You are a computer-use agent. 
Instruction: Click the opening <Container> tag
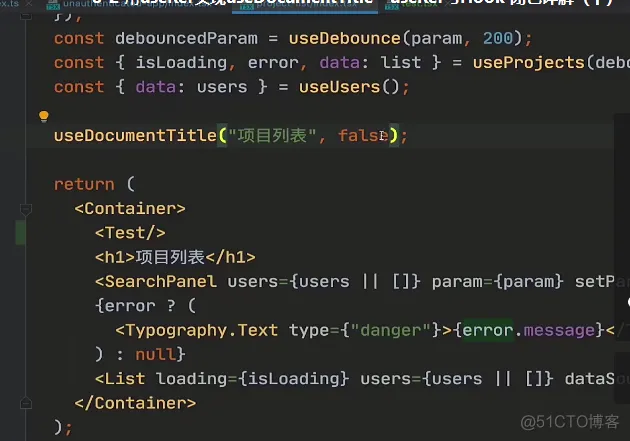tap(130, 209)
